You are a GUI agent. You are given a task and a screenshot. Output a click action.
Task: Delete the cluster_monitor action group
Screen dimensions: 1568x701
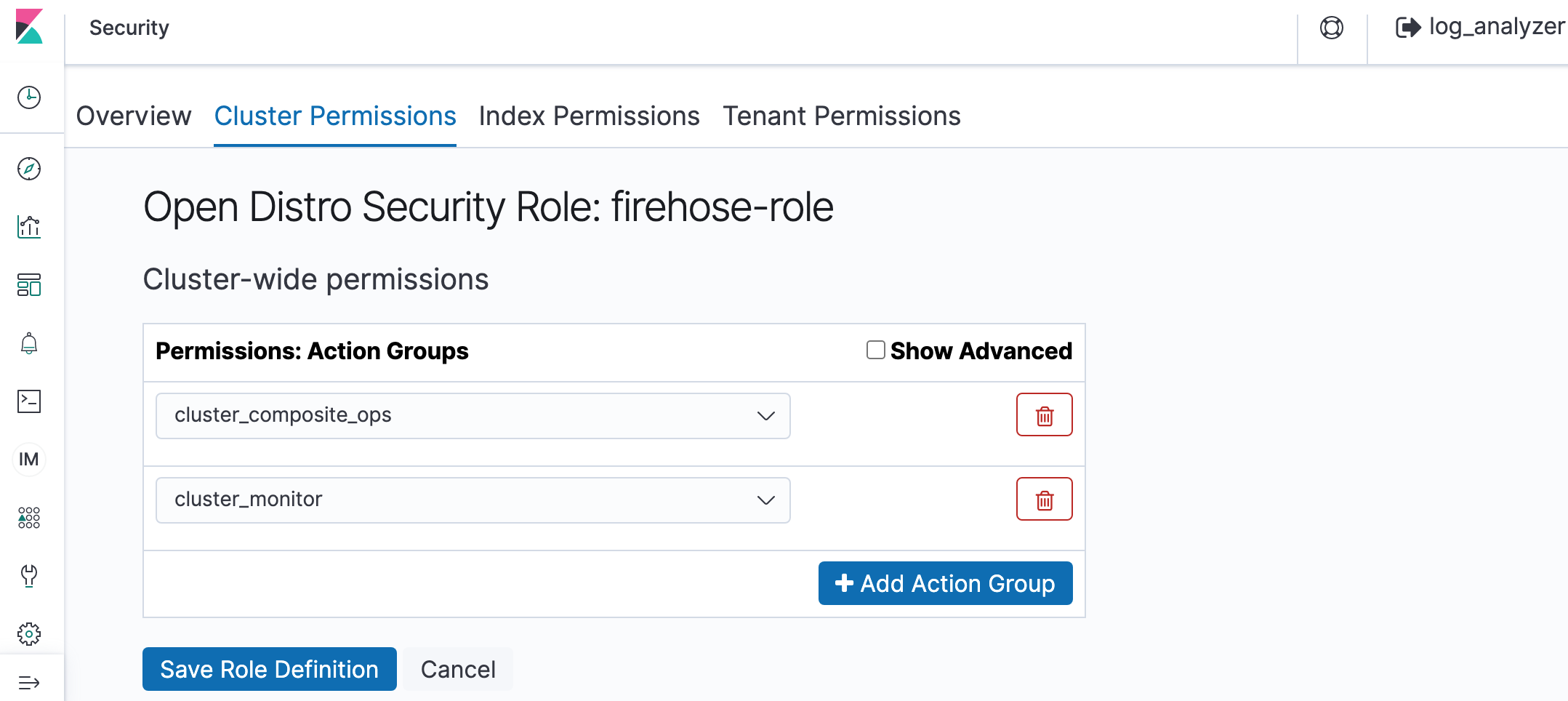click(1044, 500)
